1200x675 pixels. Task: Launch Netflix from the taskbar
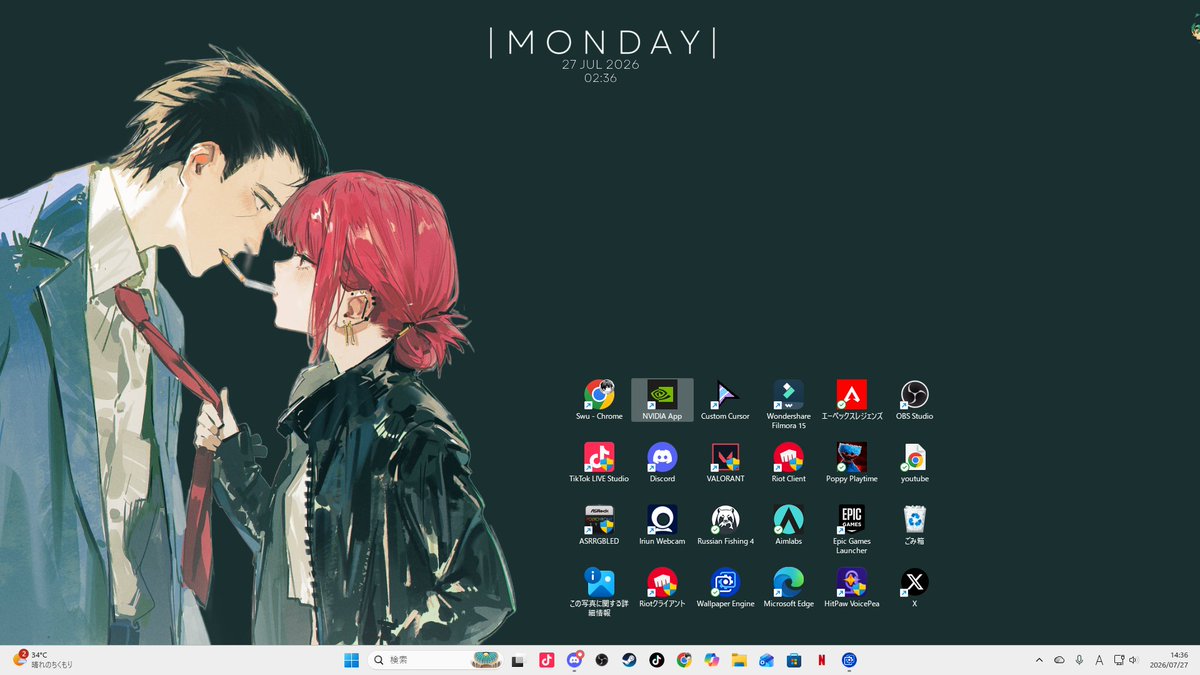click(821, 660)
